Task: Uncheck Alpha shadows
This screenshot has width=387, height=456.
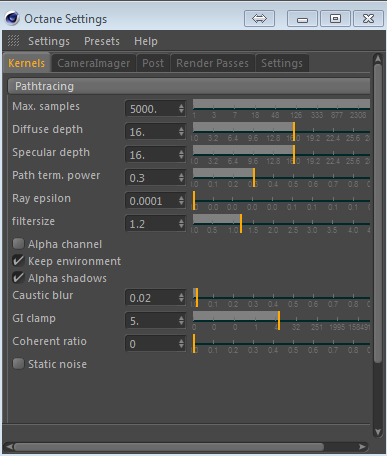Action: click(x=18, y=278)
